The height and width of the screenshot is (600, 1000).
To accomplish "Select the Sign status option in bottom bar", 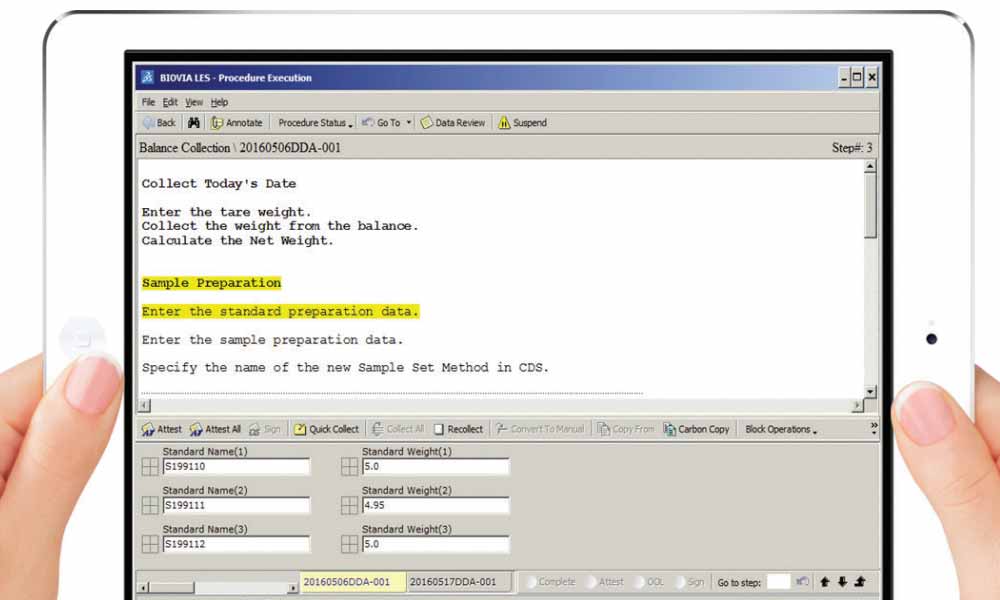I will tap(689, 582).
